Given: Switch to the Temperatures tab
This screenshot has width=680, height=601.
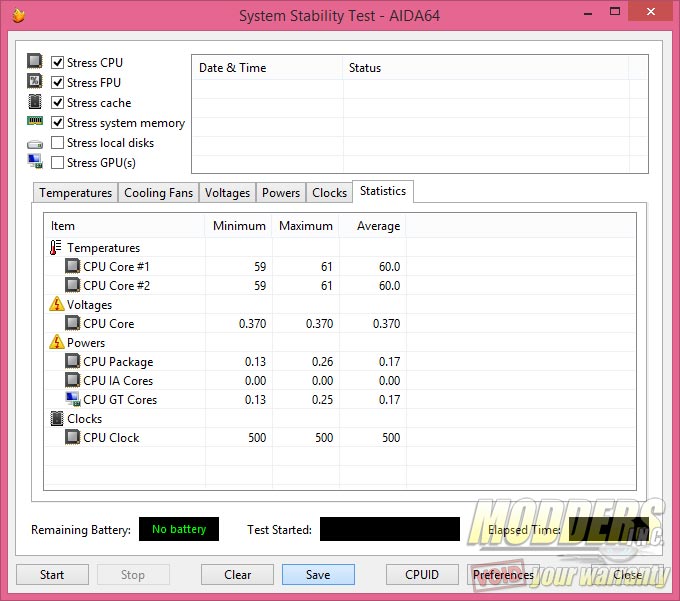Looking at the screenshot, I should (x=75, y=193).
